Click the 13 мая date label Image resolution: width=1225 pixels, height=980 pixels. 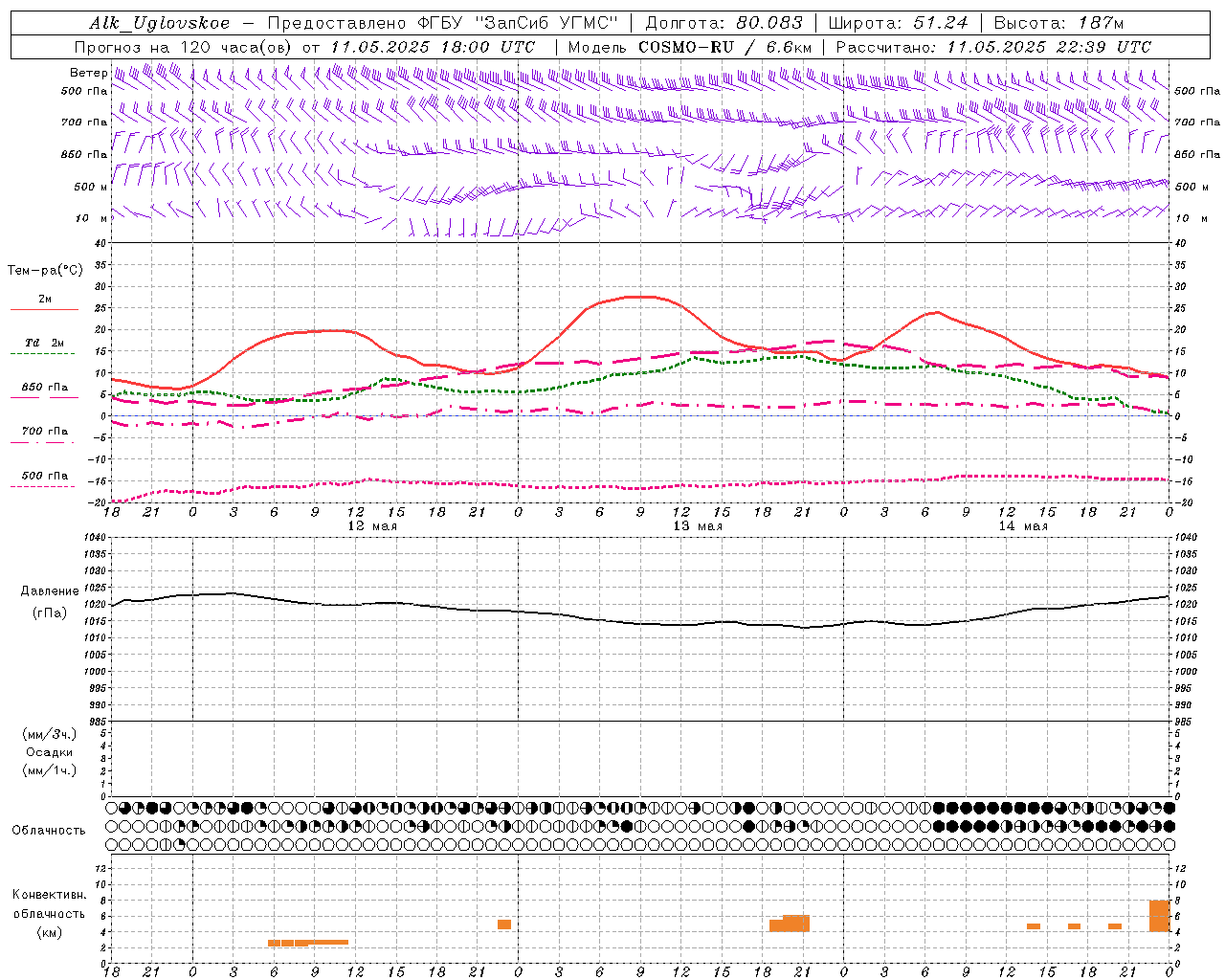coord(698,526)
